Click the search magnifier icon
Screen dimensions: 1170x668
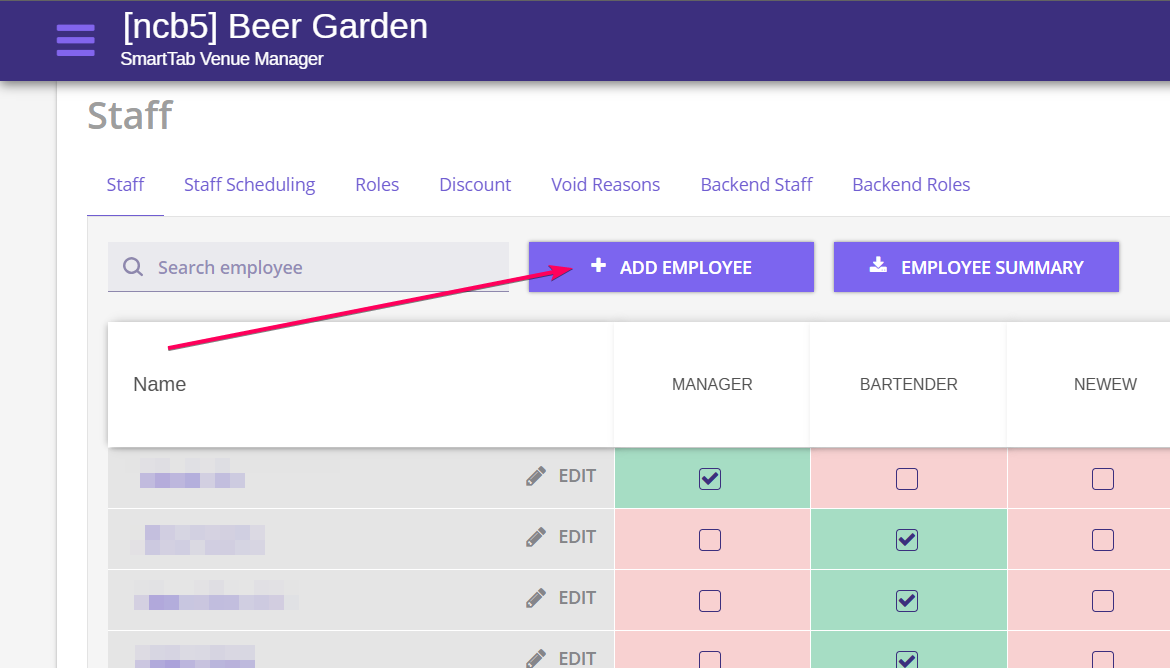pyautogui.click(x=133, y=267)
